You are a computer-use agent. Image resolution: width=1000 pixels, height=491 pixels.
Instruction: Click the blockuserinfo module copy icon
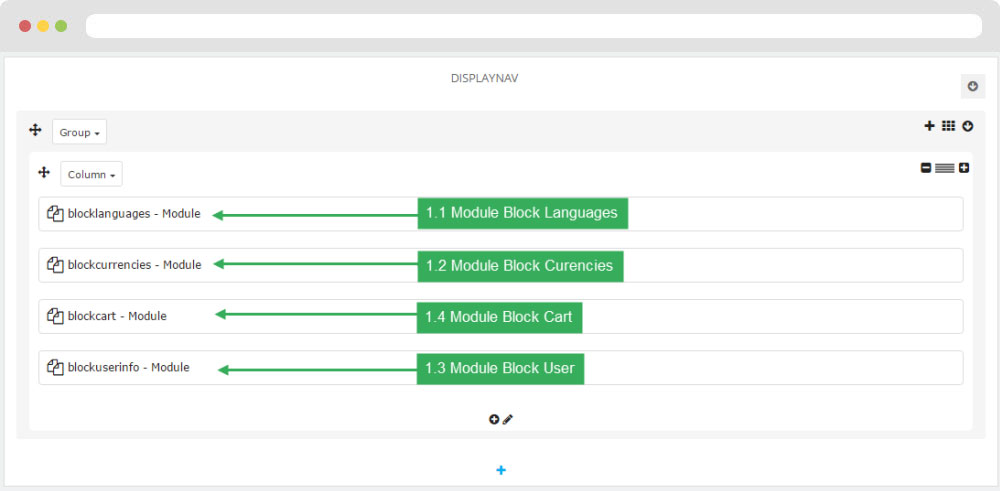(x=55, y=367)
